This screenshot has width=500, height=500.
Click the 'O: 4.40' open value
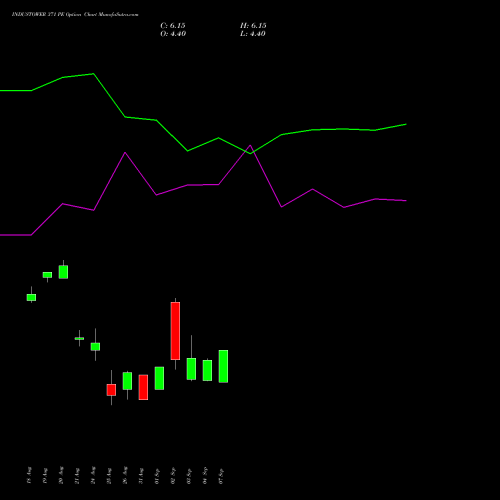coord(173,34)
